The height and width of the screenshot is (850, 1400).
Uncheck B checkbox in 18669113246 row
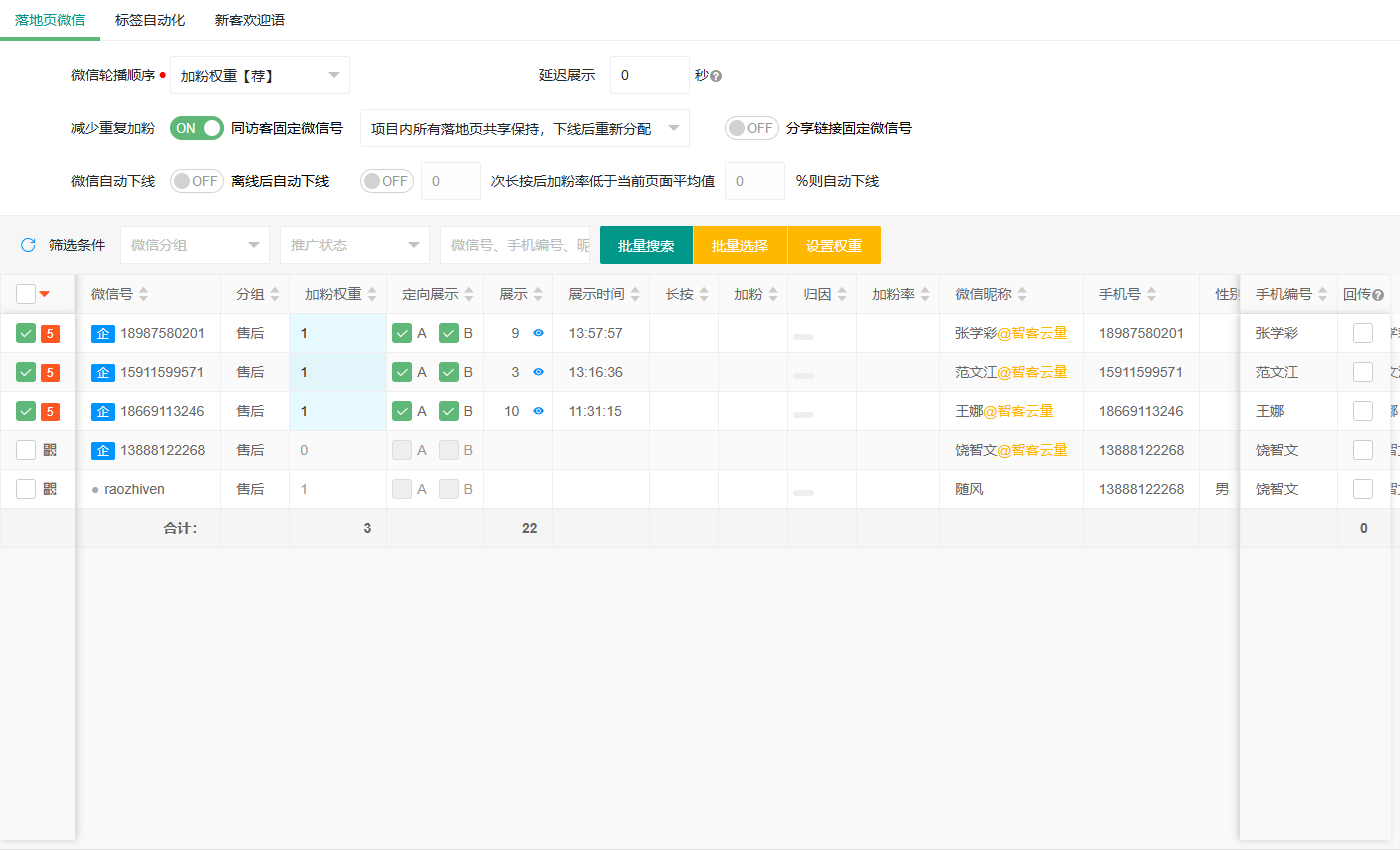[449, 411]
